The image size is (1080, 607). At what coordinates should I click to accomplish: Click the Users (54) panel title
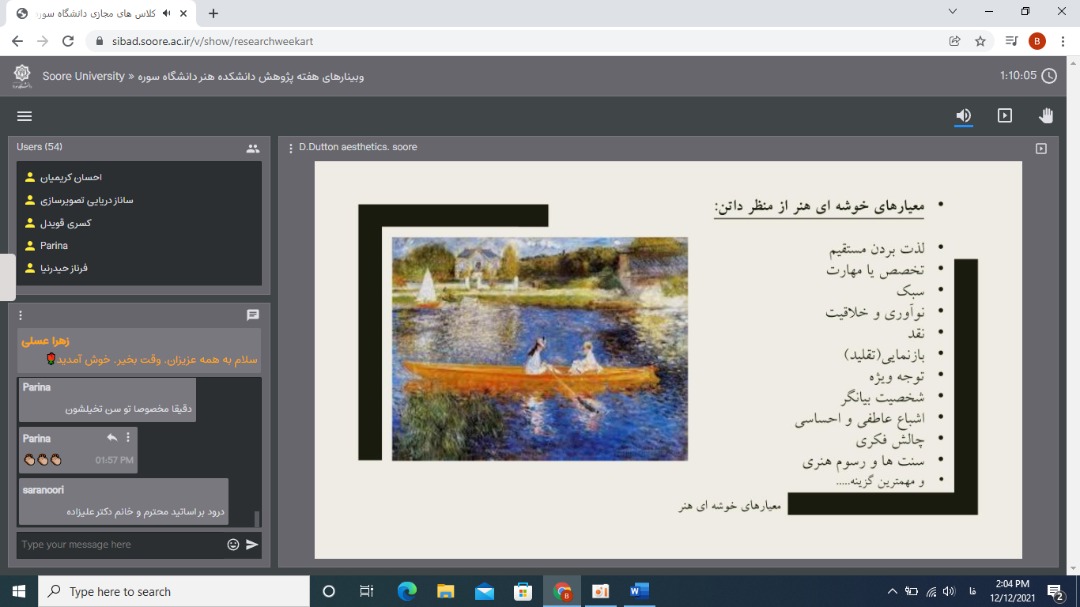click(39, 147)
